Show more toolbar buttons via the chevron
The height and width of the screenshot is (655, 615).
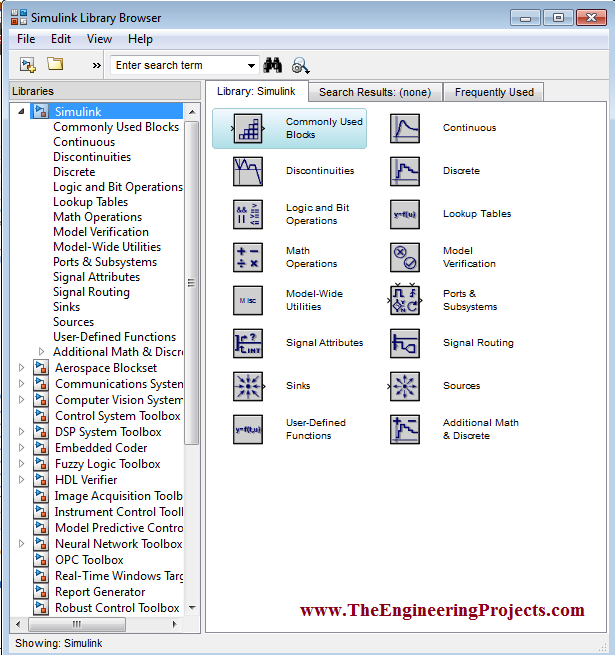pos(97,66)
